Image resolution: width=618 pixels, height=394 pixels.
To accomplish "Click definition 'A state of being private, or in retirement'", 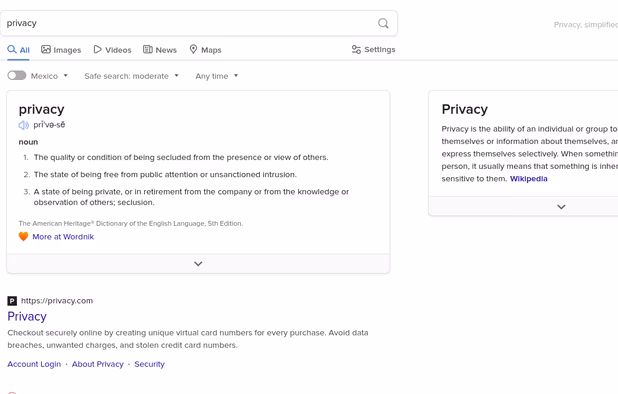I will [x=191, y=197].
